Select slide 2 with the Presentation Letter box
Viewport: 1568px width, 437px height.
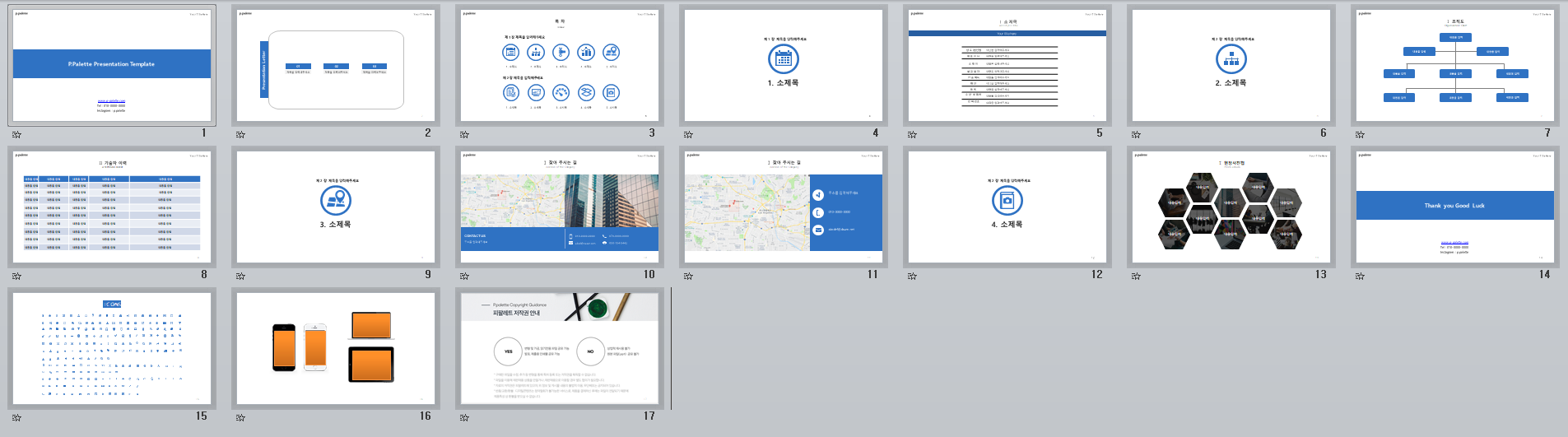pos(336,65)
